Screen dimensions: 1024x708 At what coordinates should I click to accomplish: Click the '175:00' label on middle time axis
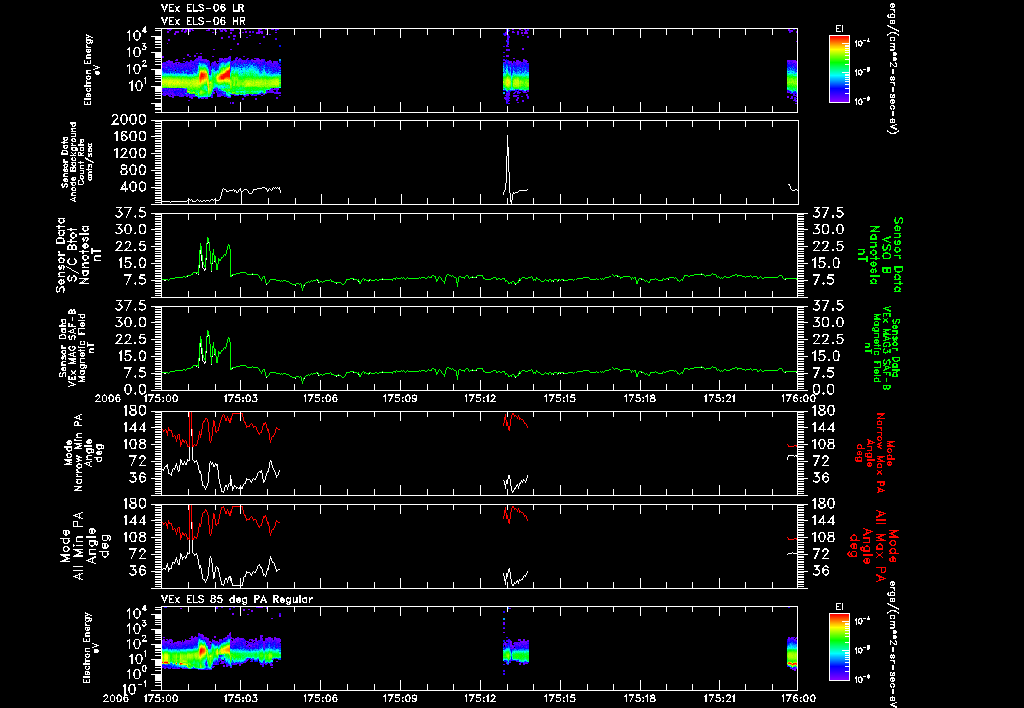point(161,397)
